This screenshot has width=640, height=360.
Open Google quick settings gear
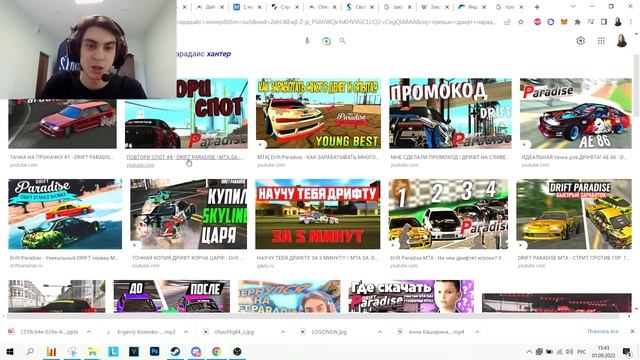point(580,41)
